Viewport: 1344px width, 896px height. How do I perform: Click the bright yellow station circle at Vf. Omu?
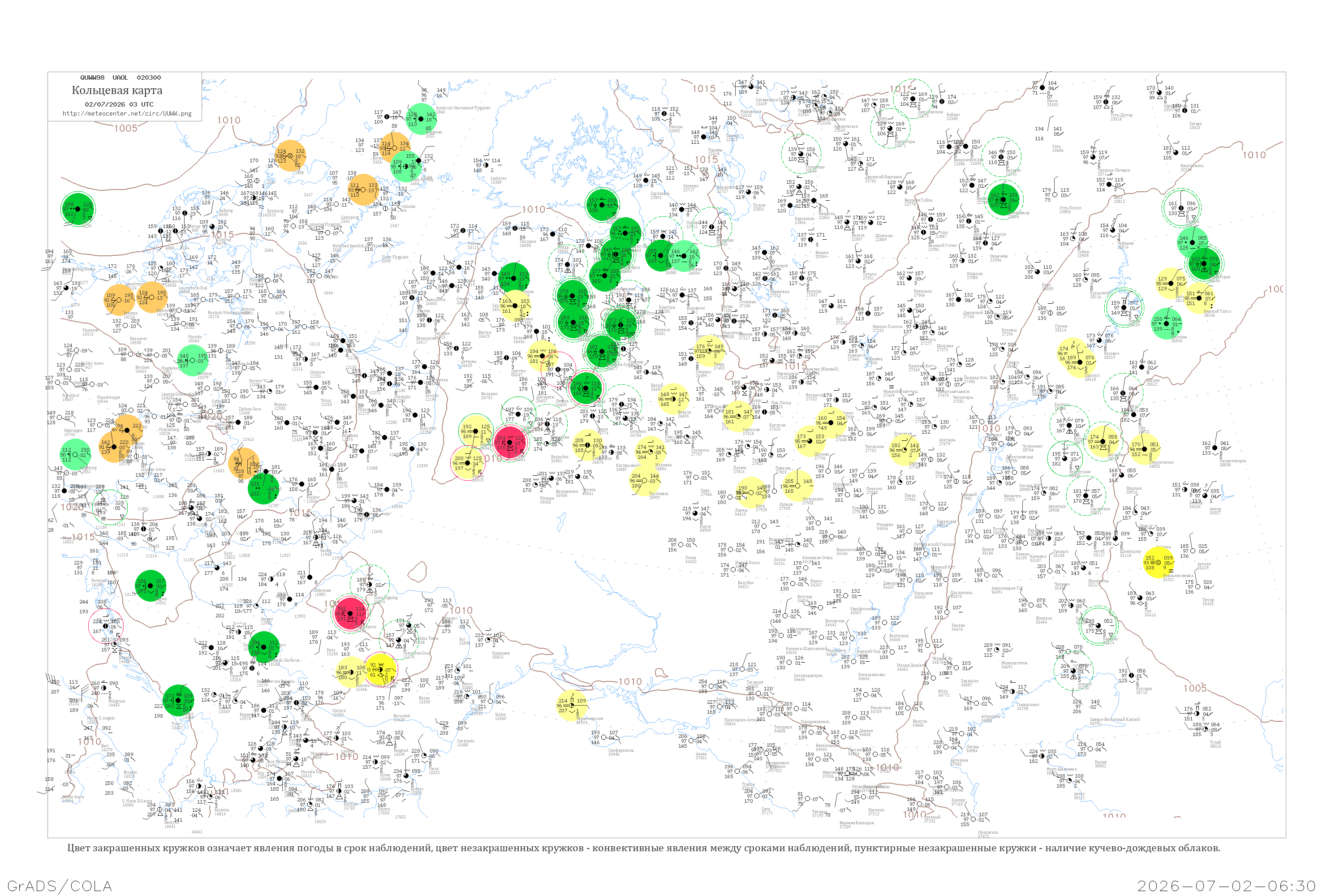tap(380, 670)
